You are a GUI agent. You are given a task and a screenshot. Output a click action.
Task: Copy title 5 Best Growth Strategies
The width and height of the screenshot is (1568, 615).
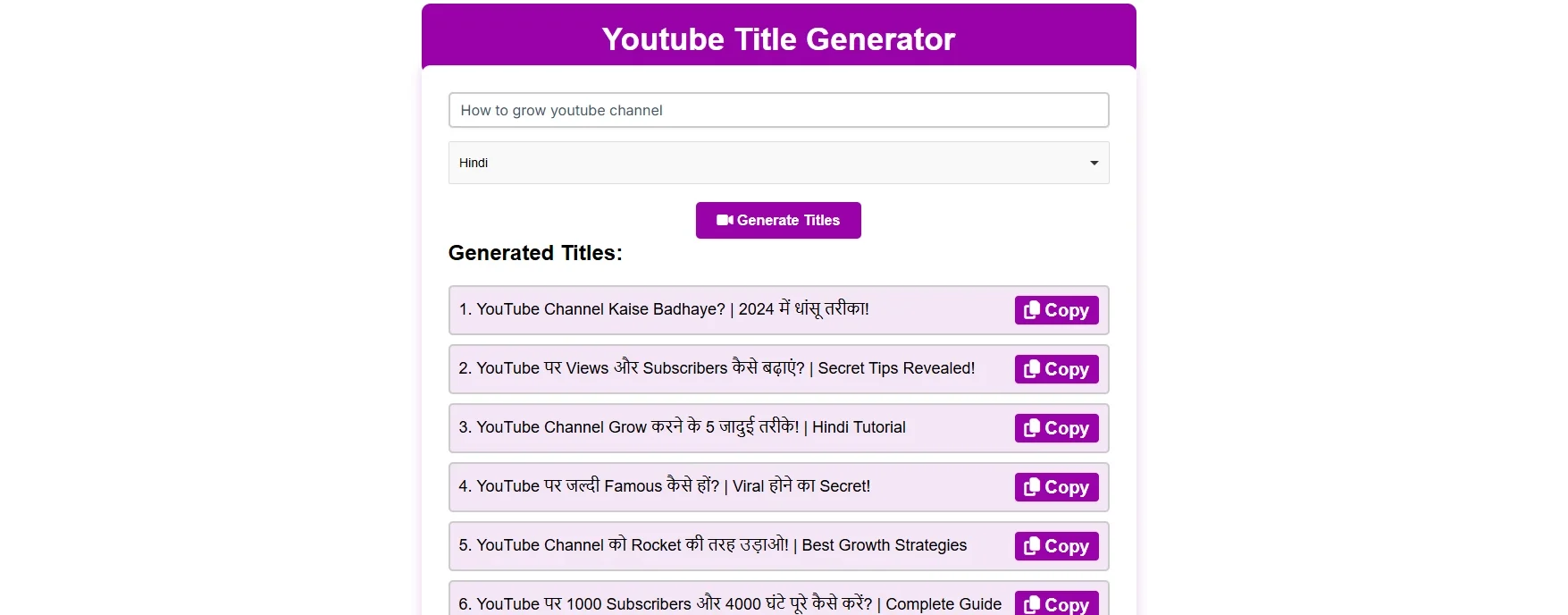tap(1056, 546)
